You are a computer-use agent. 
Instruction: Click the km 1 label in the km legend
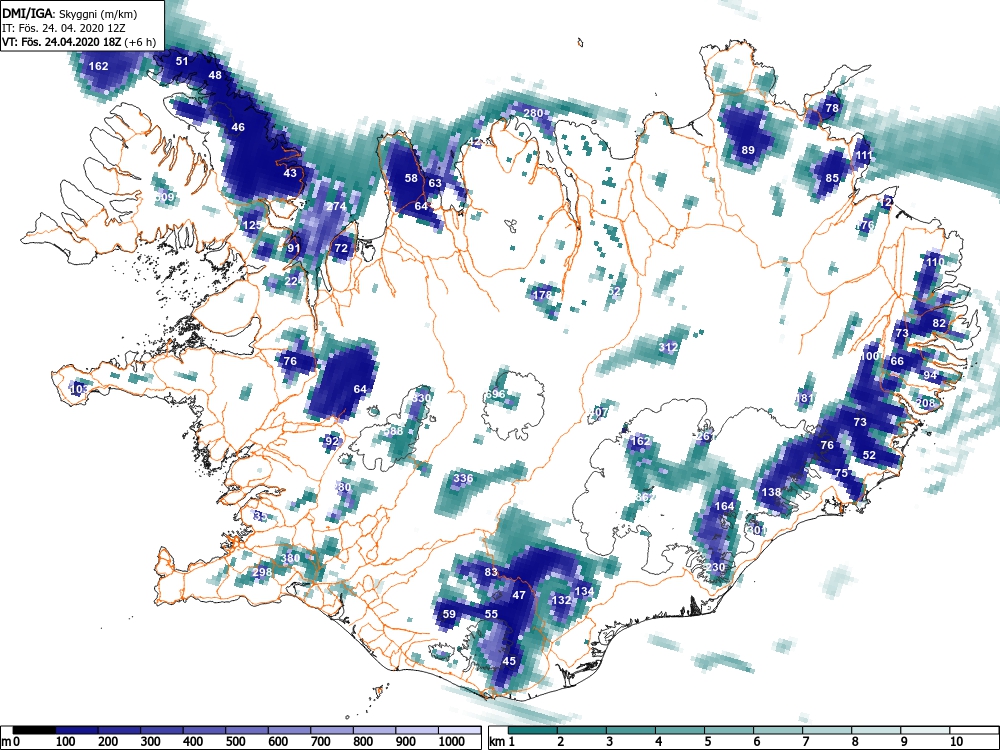[503, 742]
